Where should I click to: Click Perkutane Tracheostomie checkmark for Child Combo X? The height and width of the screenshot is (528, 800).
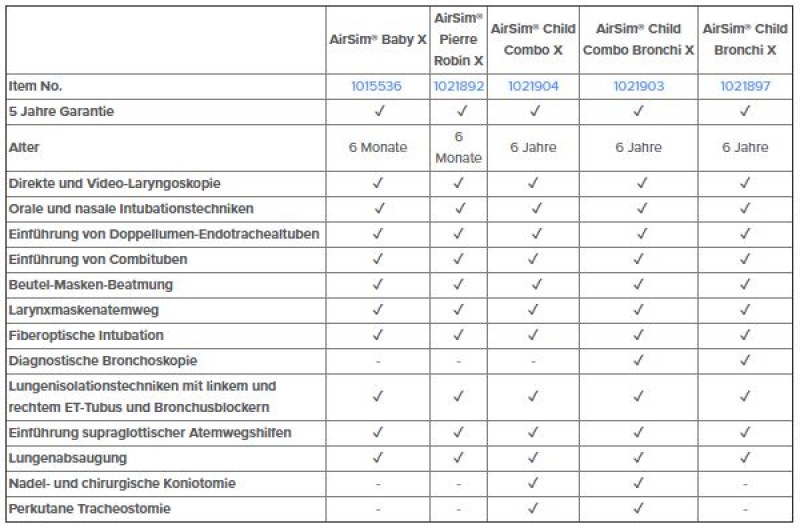(533, 509)
